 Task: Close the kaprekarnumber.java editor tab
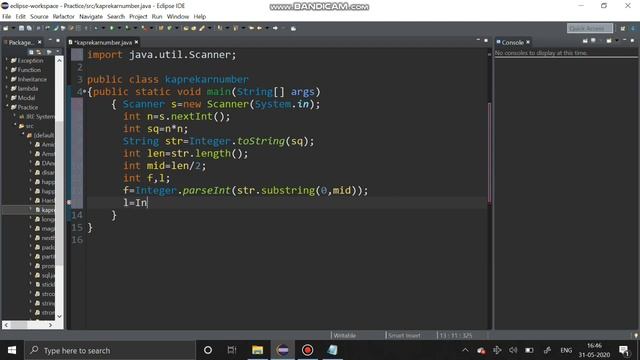[x=136, y=42]
